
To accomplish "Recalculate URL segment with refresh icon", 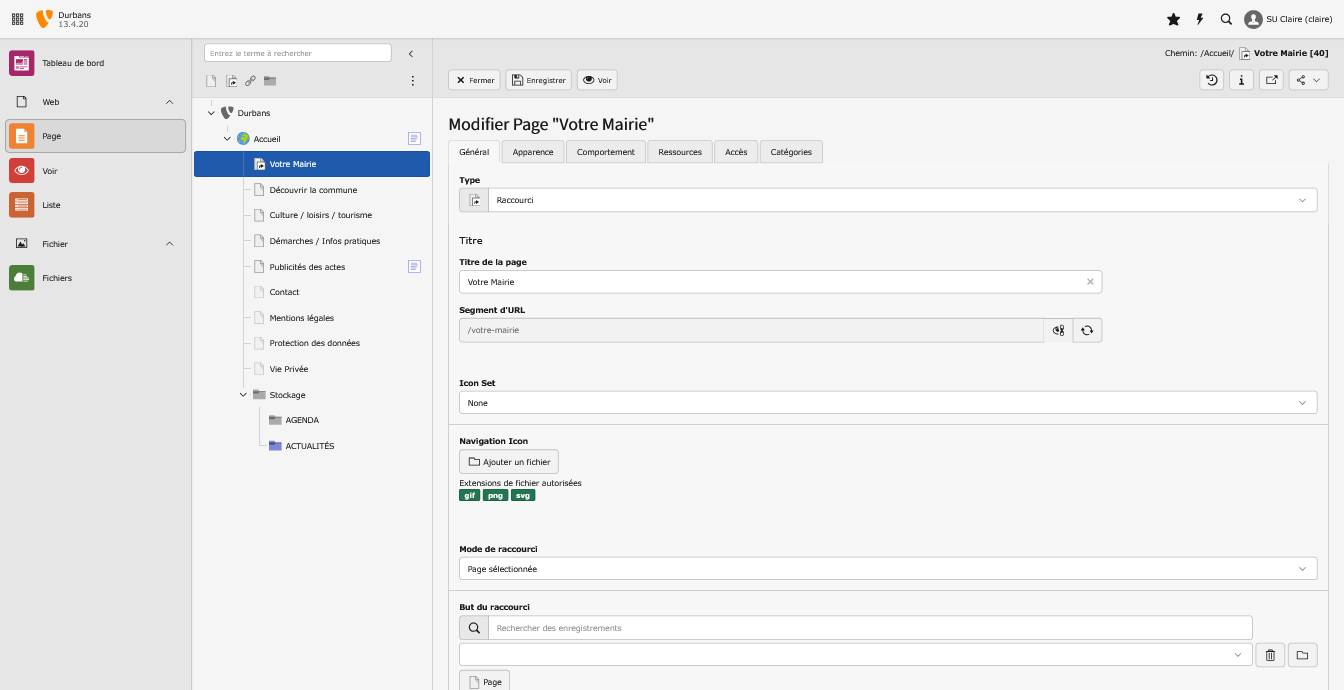I will pyautogui.click(x=1087, y=330).
